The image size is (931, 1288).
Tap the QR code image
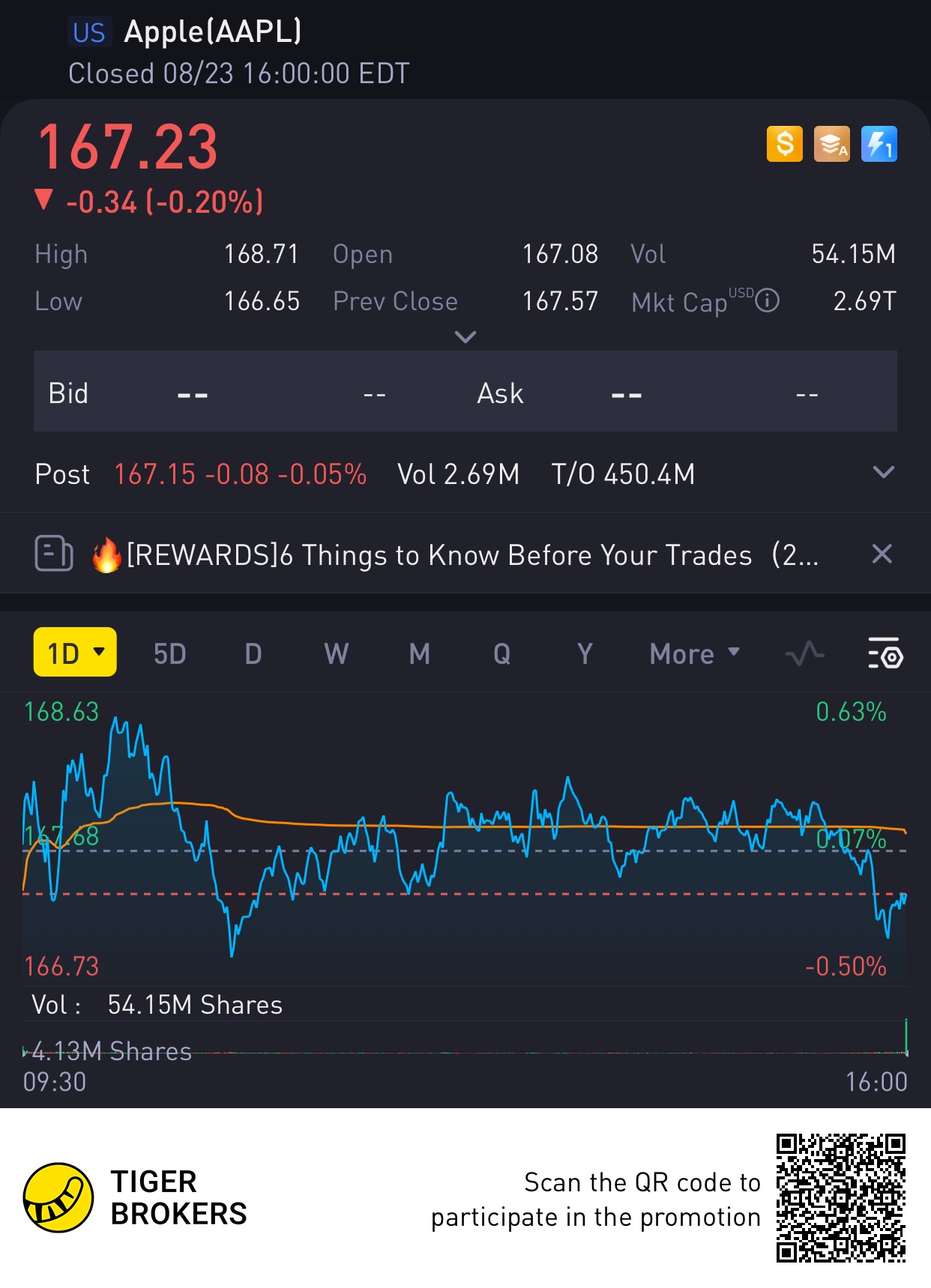(x=841, y=1197)
